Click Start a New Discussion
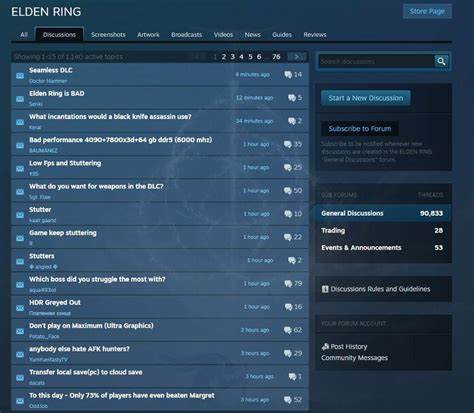This screenshot has width=474, height=413. click(366, 98)
